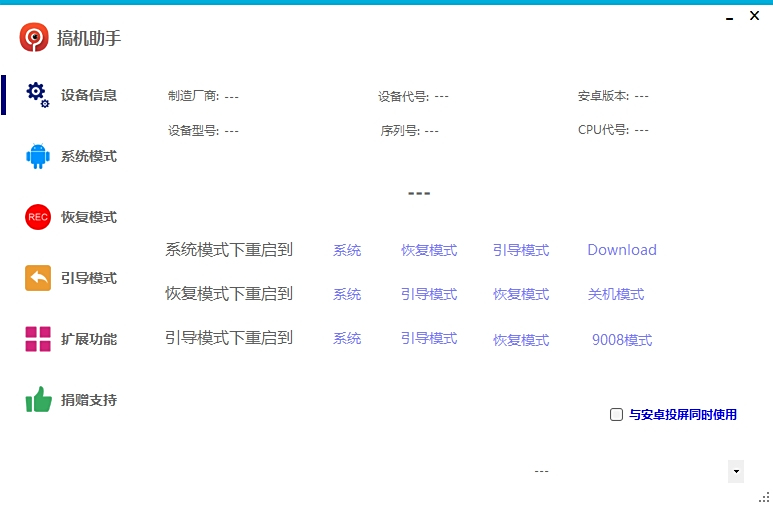Reboot to 系统 from 引导模式下 row
The image size is (773, 506).
point(347,338)
